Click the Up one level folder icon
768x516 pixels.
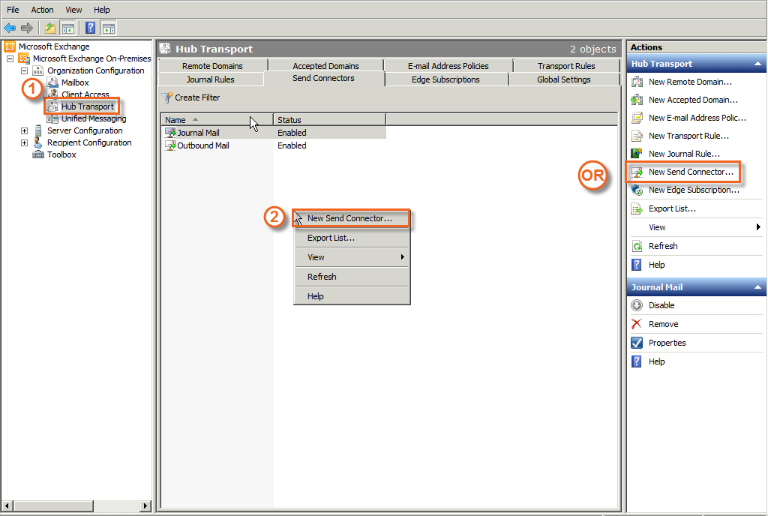[x=50, y=28]
